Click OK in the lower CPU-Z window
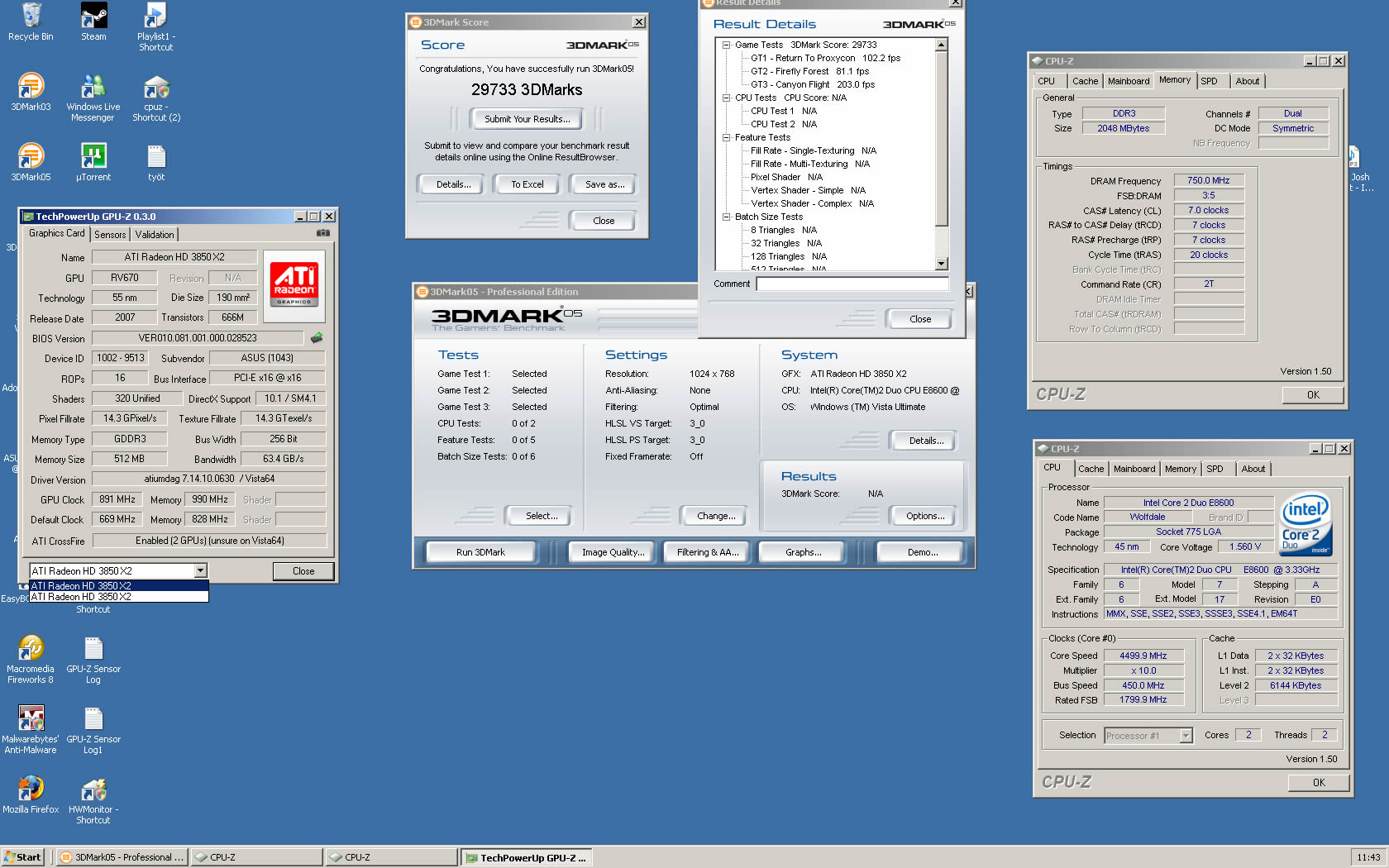The height and width of the screenshot is (868, 1389). click(x=1319, y=783)
